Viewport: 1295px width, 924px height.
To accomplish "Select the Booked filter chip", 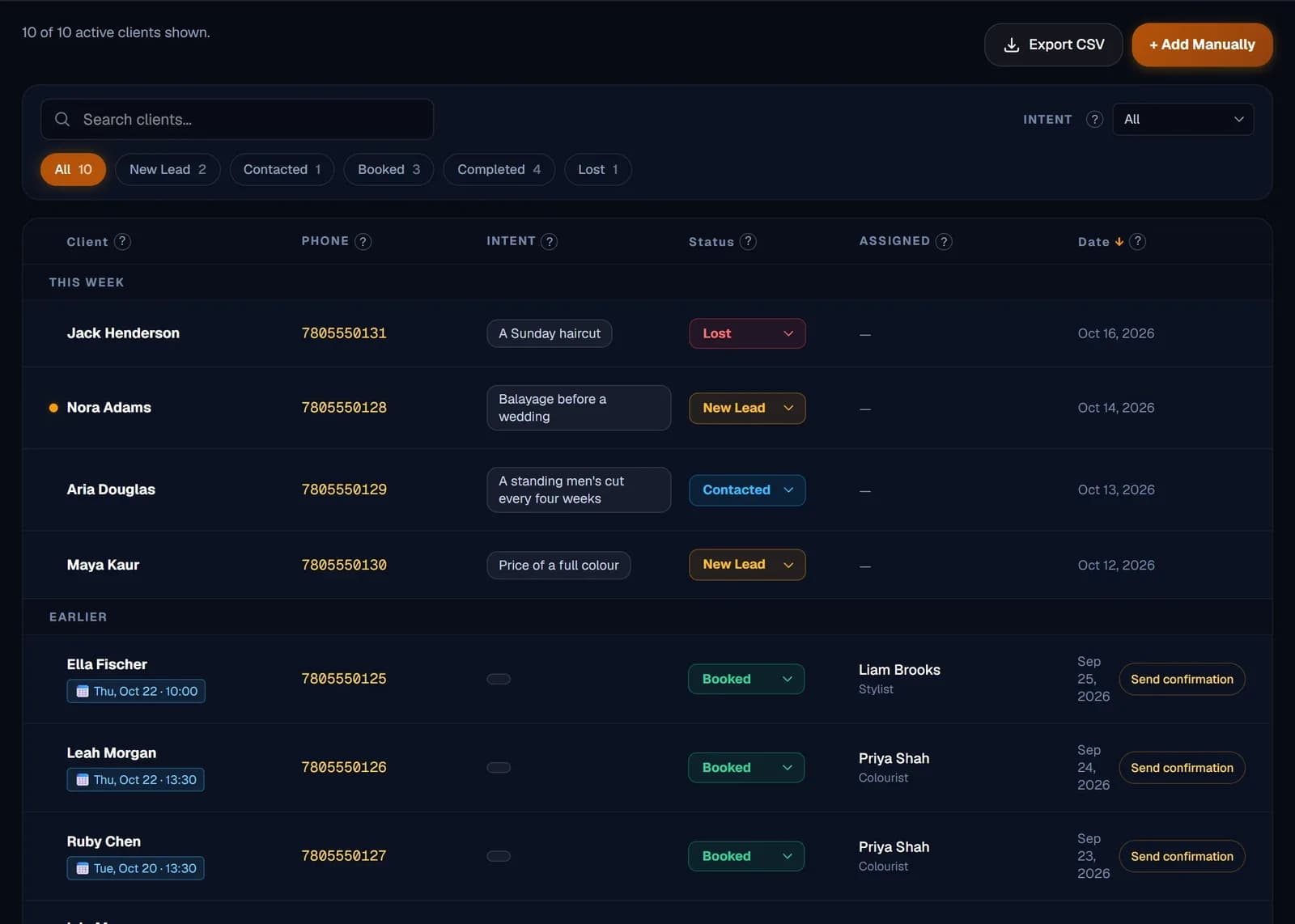I will (x=388, y=169).
